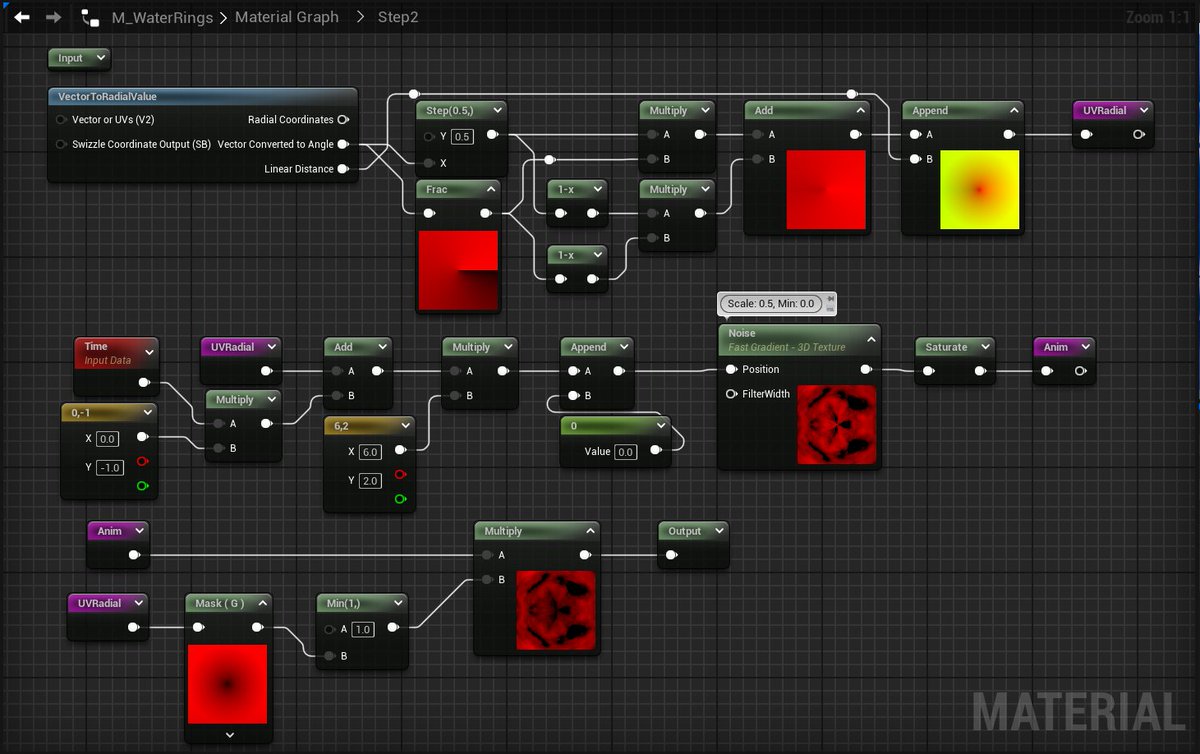Click the Radial Coordinates output pin
Viewport: 1200px width, 754px height.
[x=343, y=120]
